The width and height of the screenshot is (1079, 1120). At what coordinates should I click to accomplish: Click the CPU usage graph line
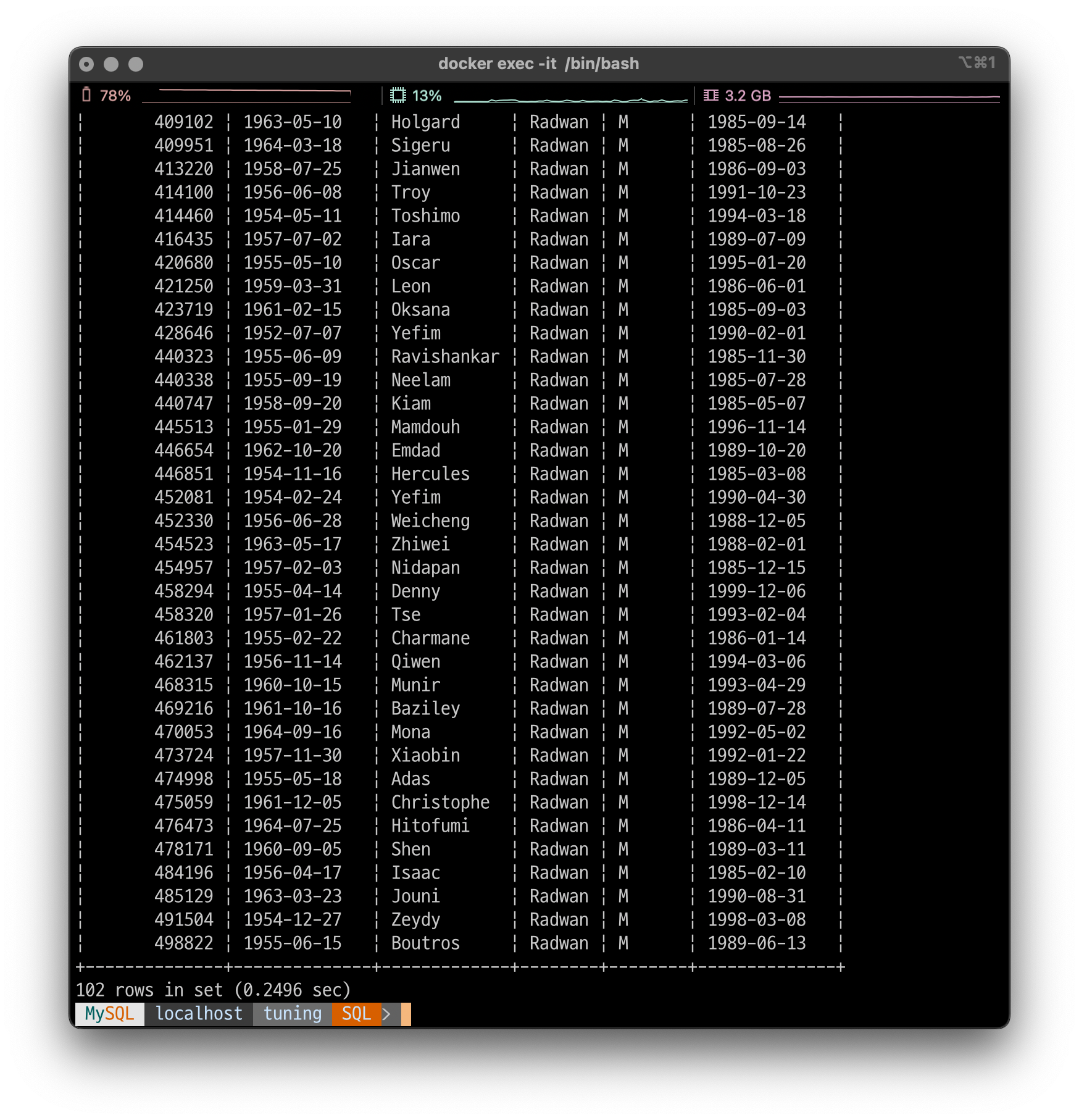570,99
